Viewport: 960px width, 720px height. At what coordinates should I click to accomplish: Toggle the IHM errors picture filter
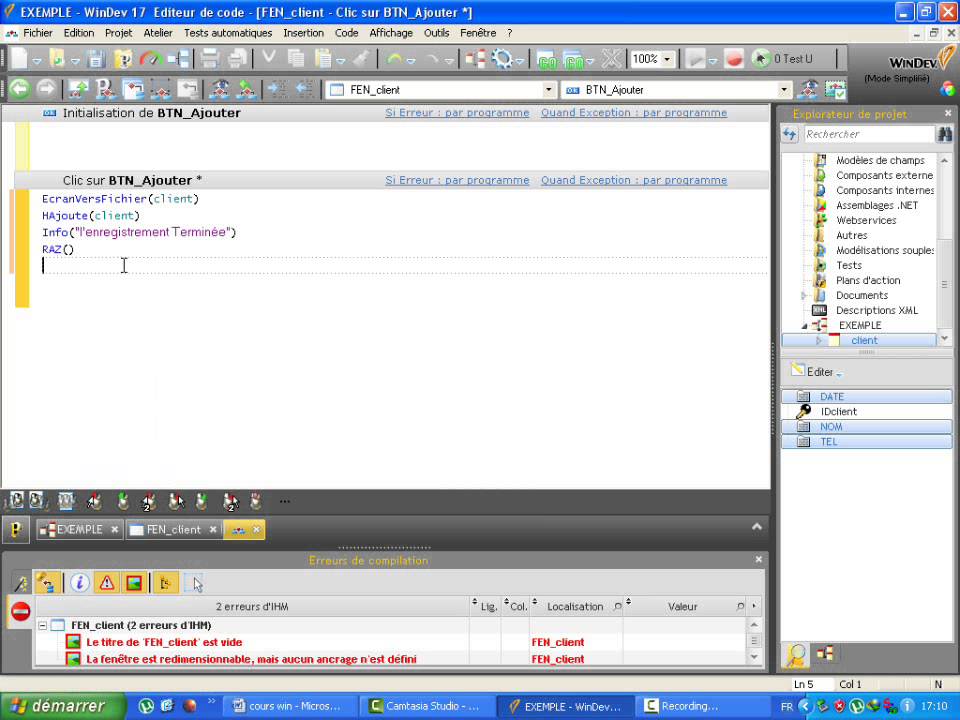pos(134,582)
